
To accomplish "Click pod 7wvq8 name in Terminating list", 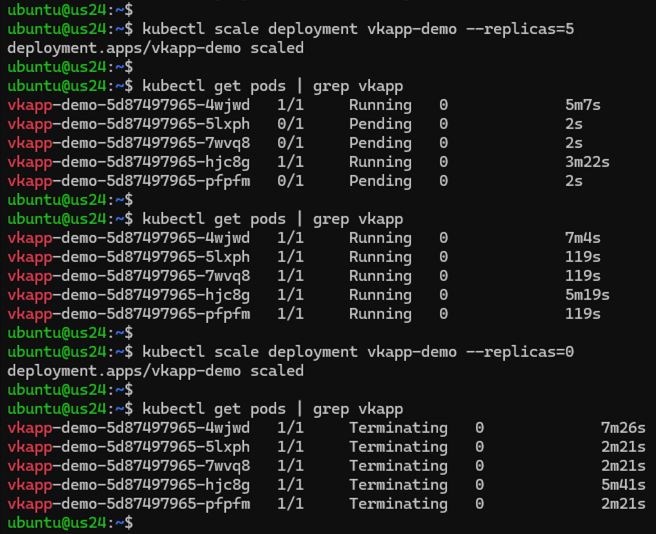I will [x=129, y=466].
